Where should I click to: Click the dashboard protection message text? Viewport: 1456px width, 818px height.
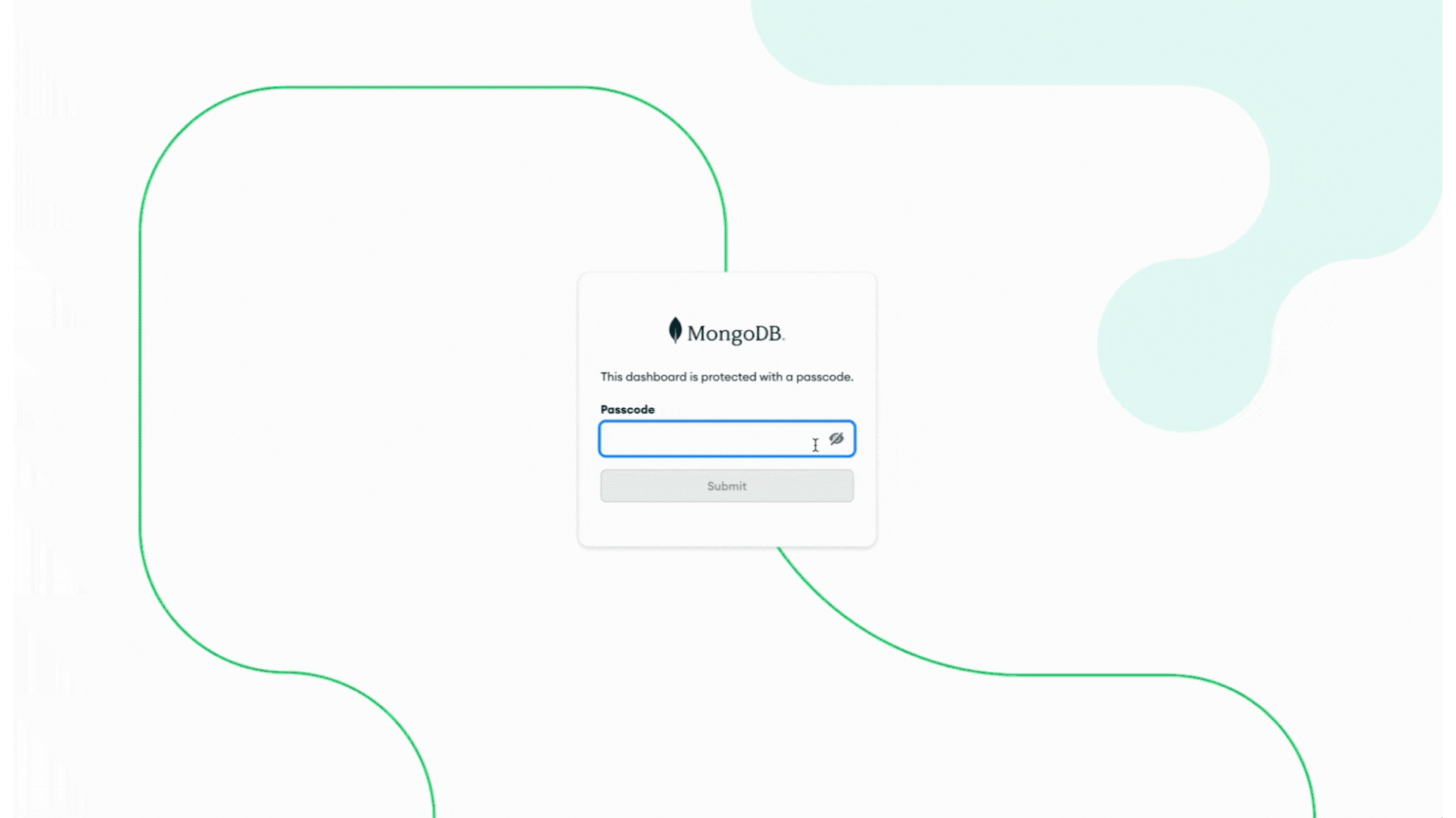coord(726,377)
